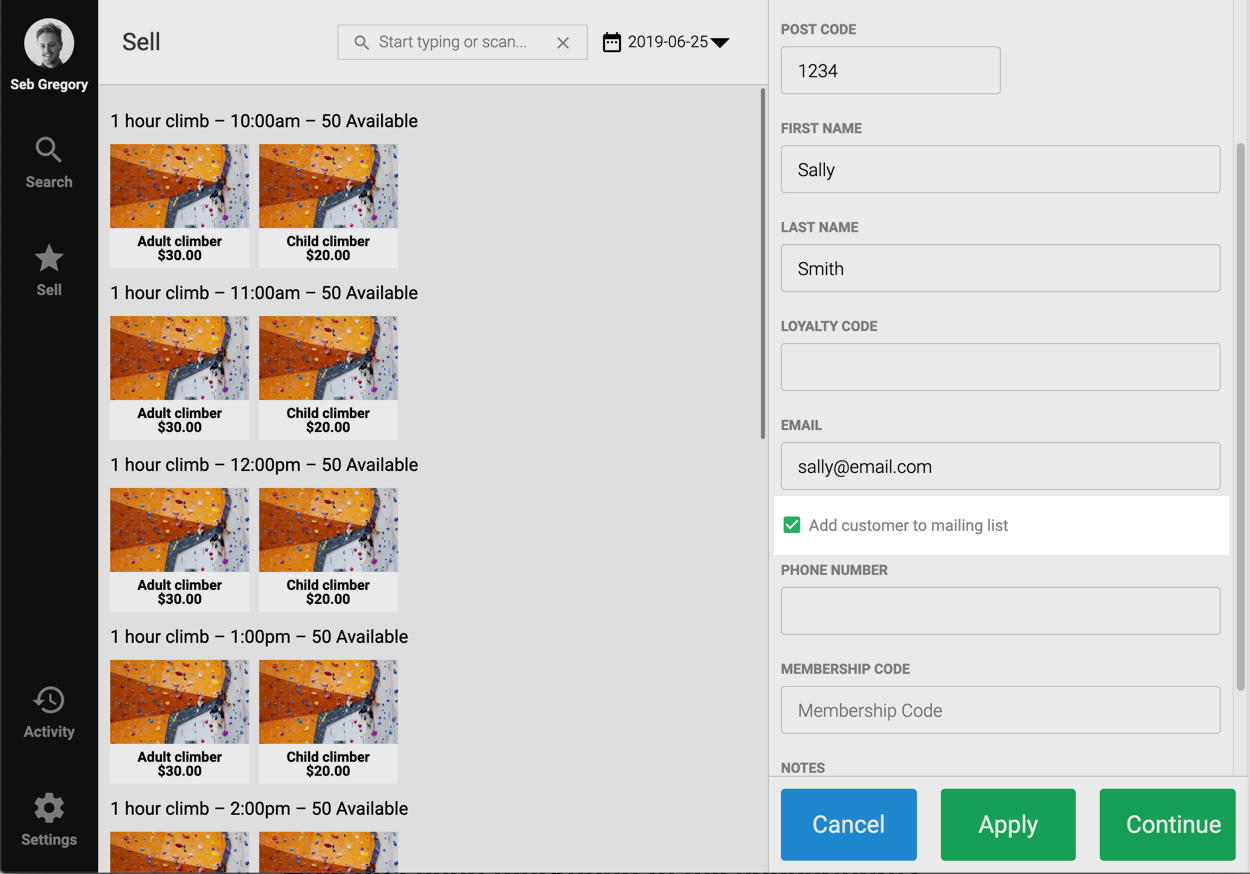Click the Last Name field containing Smith
The height and width of the screenshot is (874, 1250).
[x=1000, y=268]
